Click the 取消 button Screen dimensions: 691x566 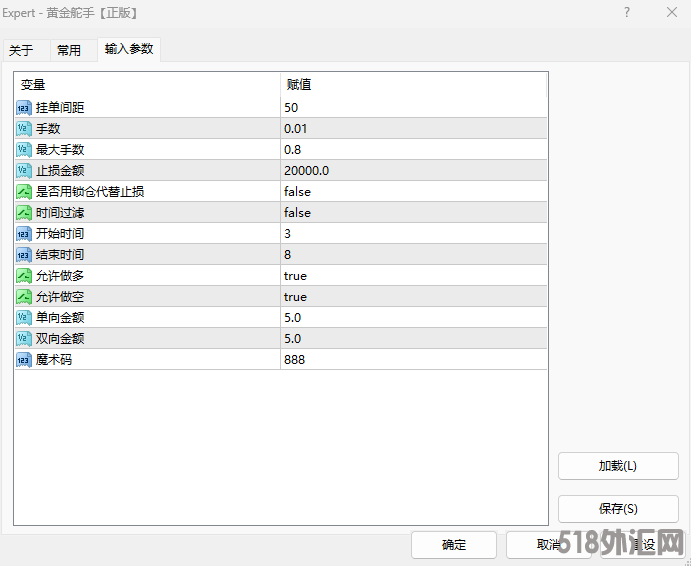[549, 545]
